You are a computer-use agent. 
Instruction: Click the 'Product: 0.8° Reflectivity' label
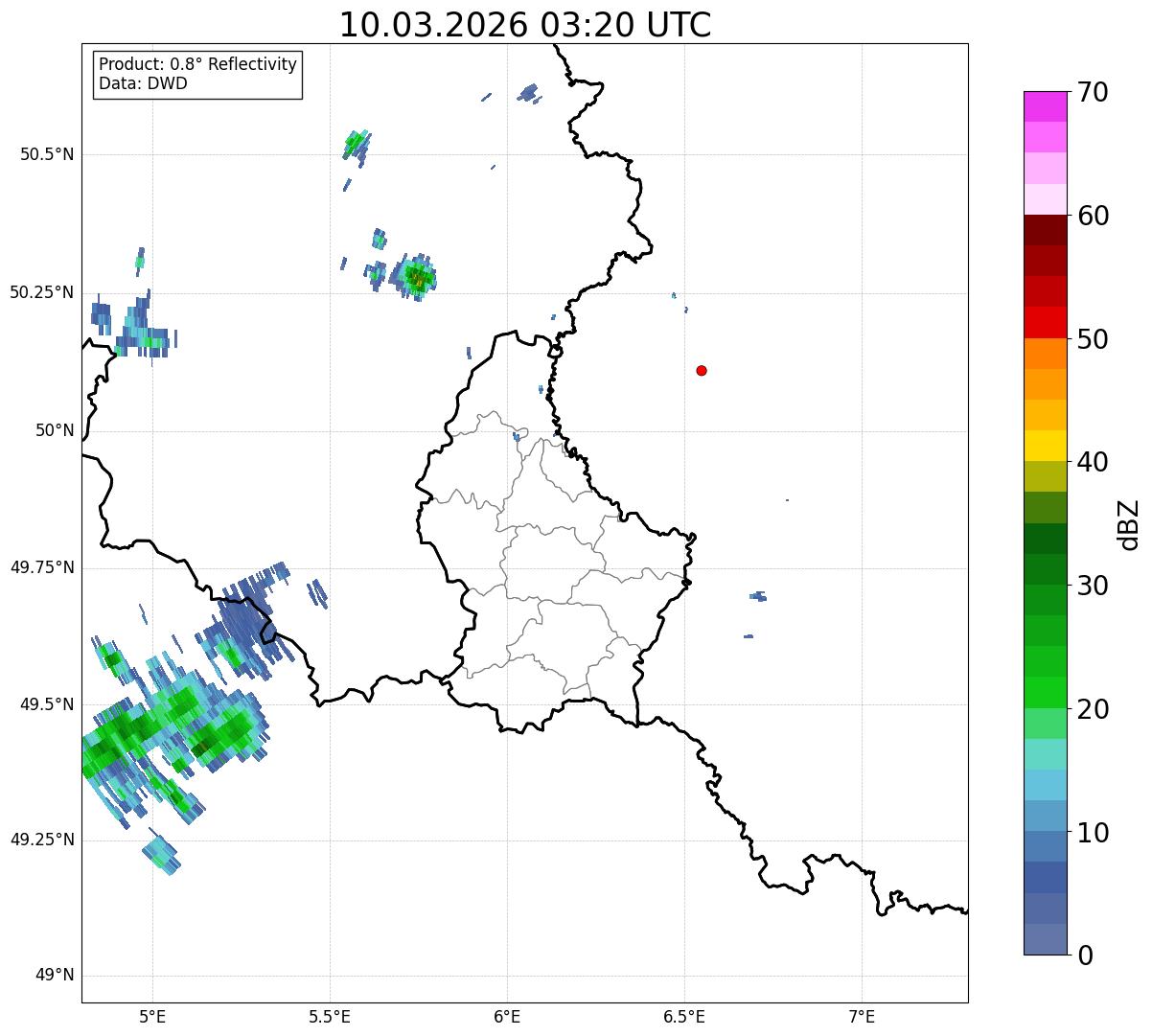198,64
